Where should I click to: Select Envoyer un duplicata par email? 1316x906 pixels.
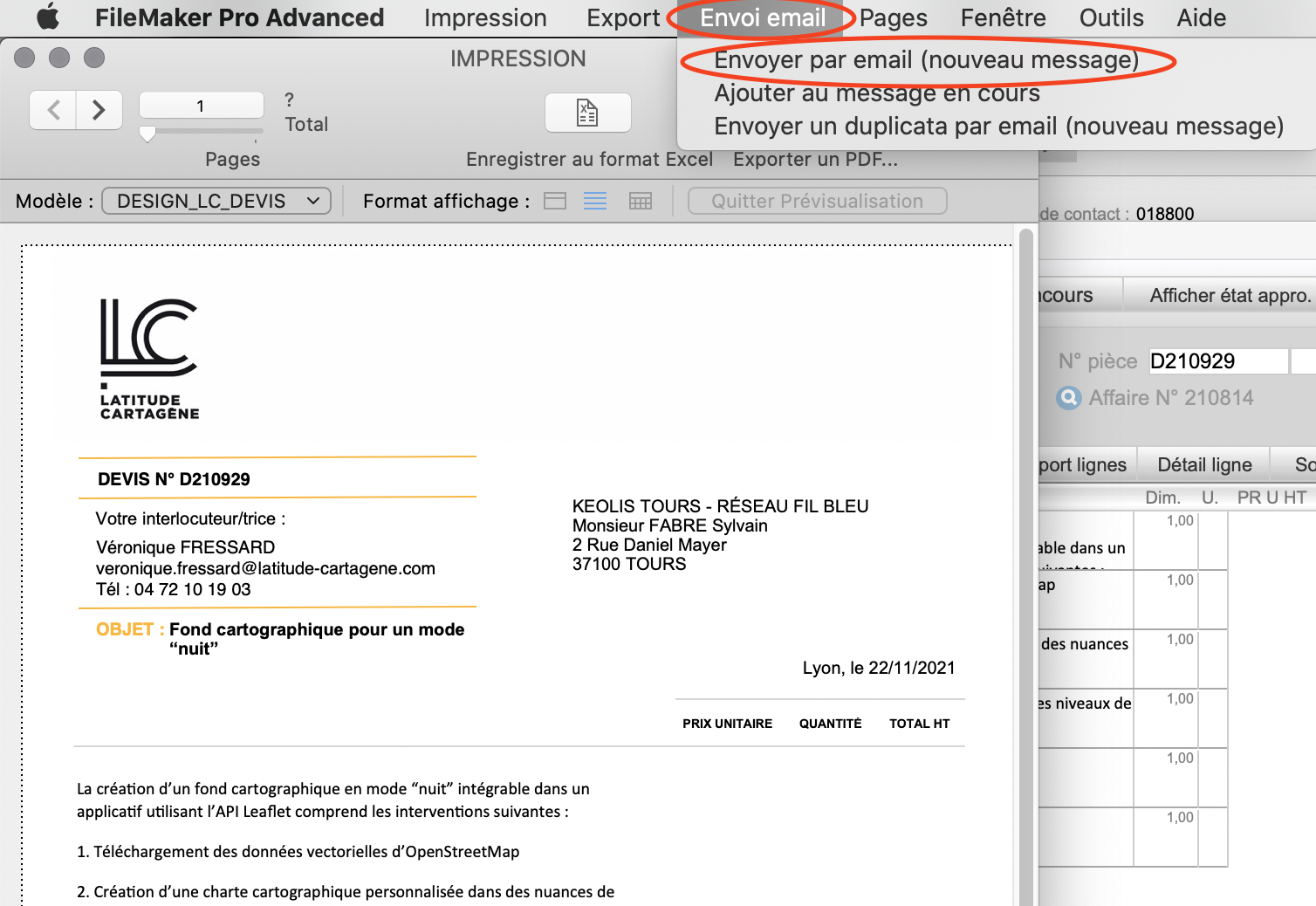click(998, 127)
